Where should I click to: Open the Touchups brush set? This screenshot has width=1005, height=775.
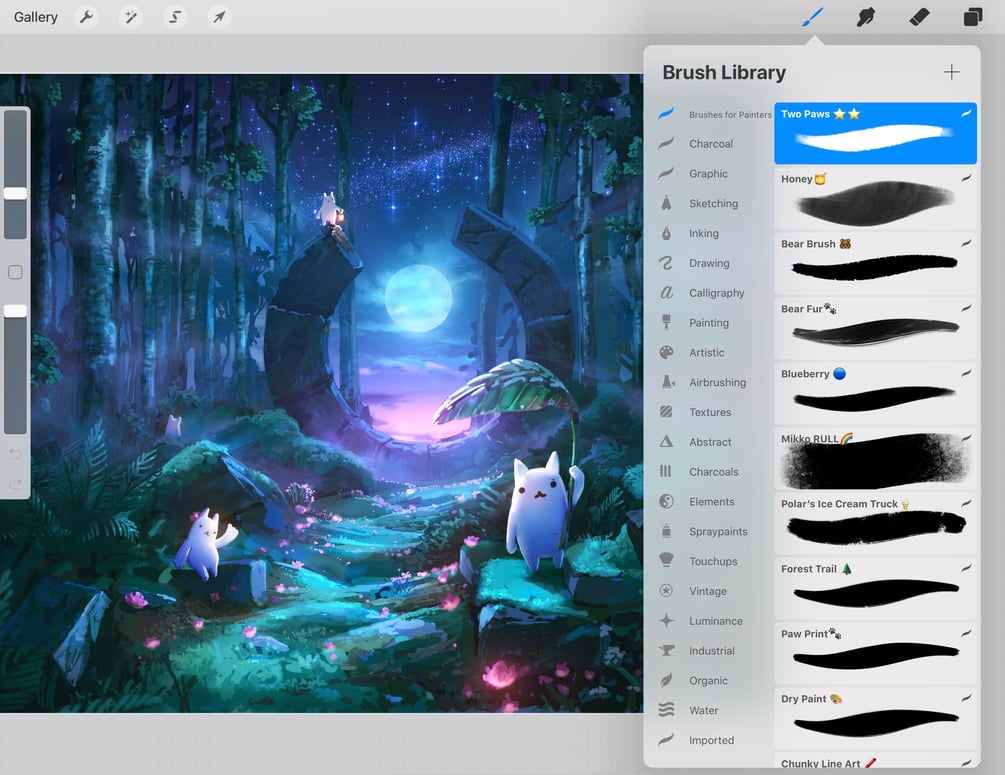coord(715,561)
